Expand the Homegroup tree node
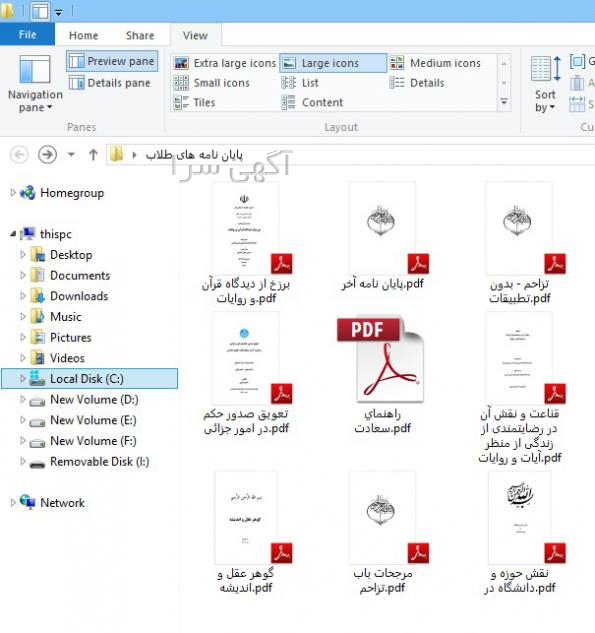 point(13,193)
